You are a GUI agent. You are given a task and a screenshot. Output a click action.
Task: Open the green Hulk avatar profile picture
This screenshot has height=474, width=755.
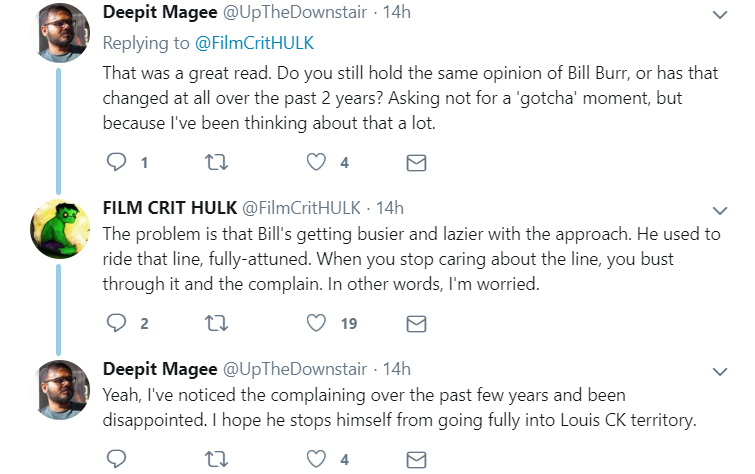[60, 229]
